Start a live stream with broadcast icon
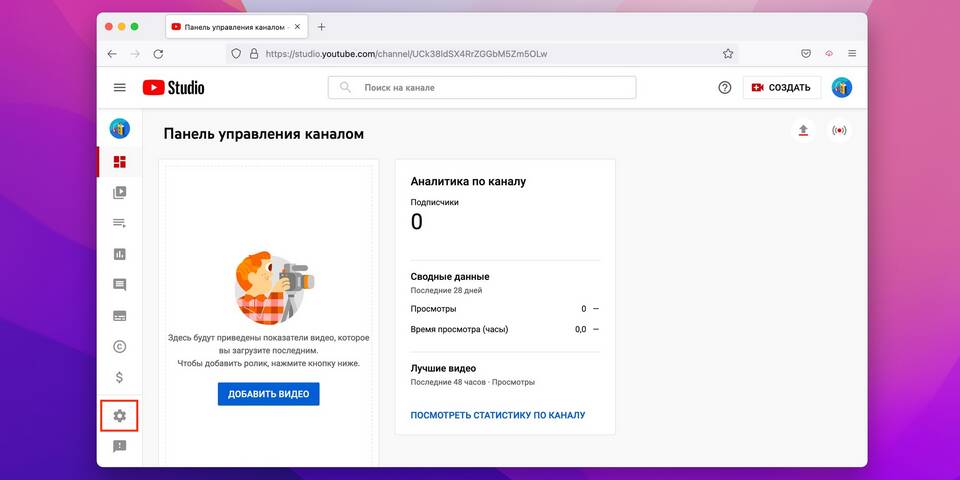Screen dimensions: 960x480 point(839,130)
